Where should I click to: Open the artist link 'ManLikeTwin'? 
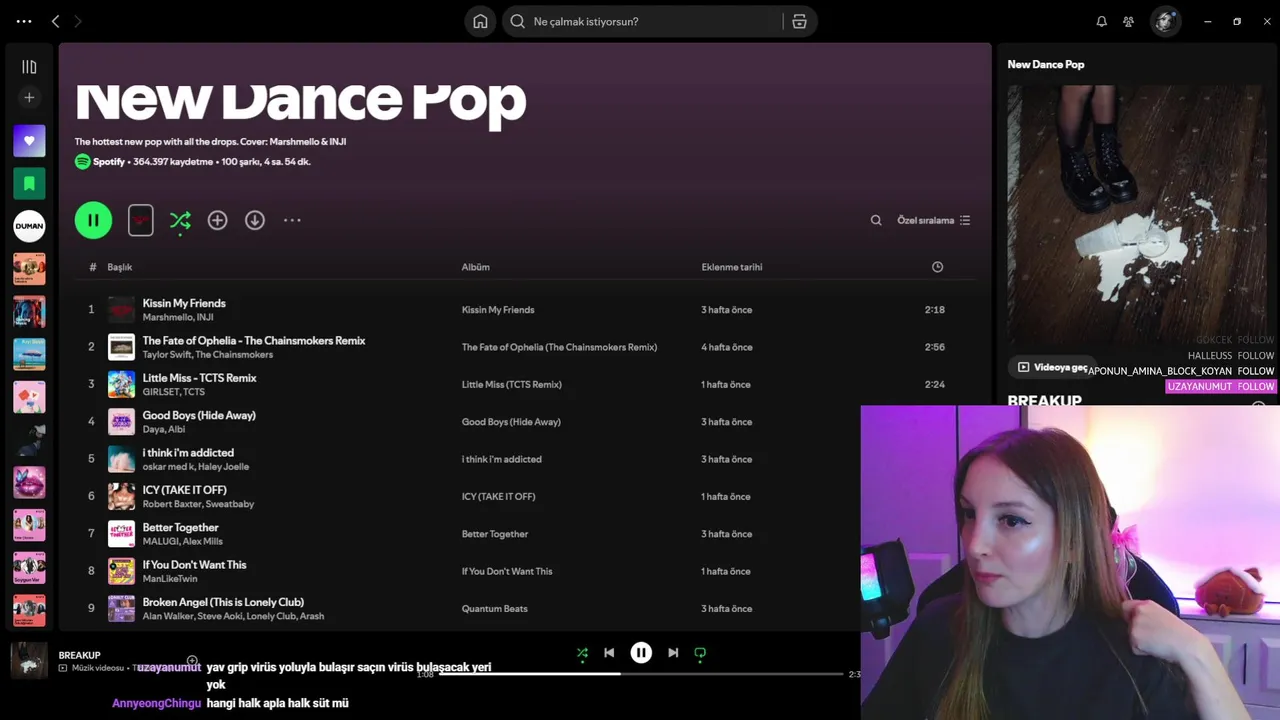[170, 579]
